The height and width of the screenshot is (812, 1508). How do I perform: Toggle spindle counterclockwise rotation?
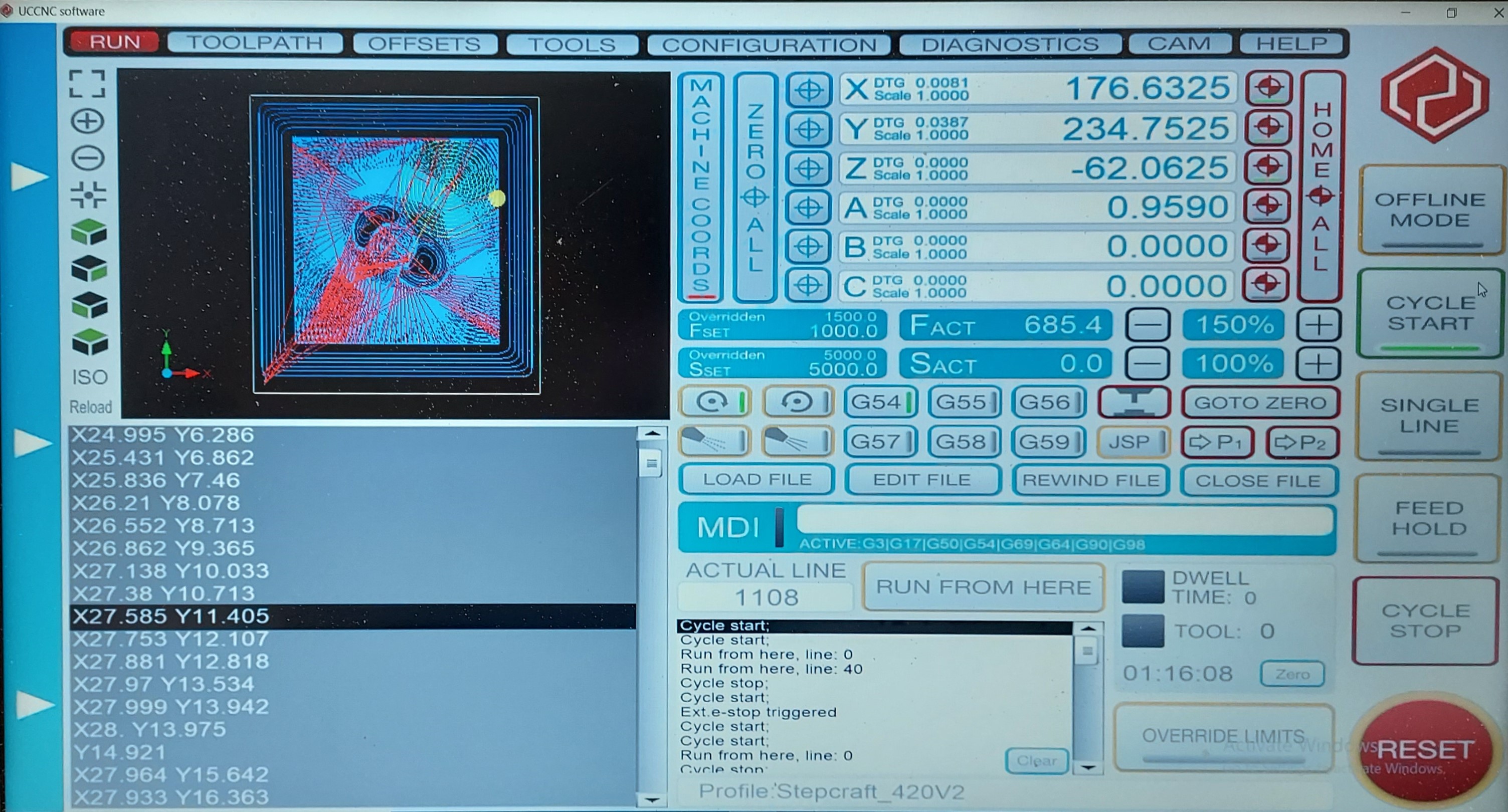pos(799,401)
